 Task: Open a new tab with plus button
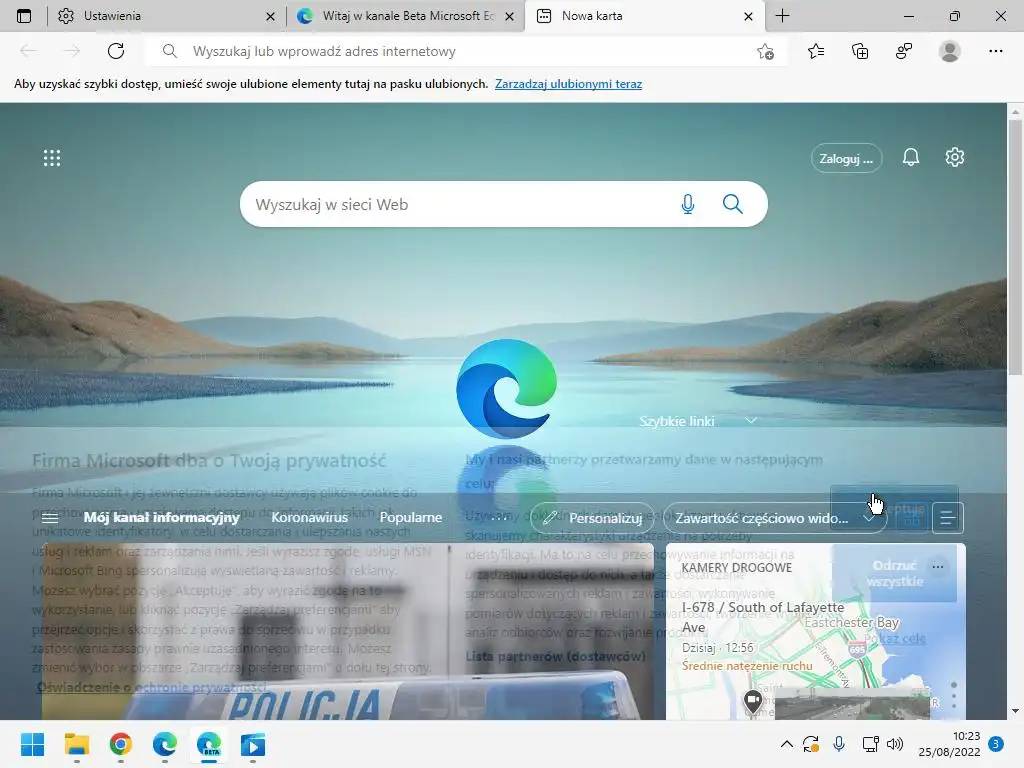click(782, 16)
